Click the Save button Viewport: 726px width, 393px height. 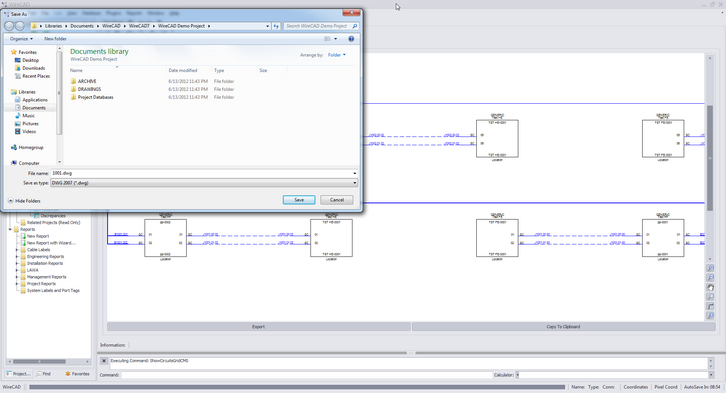tap(299, 200)
